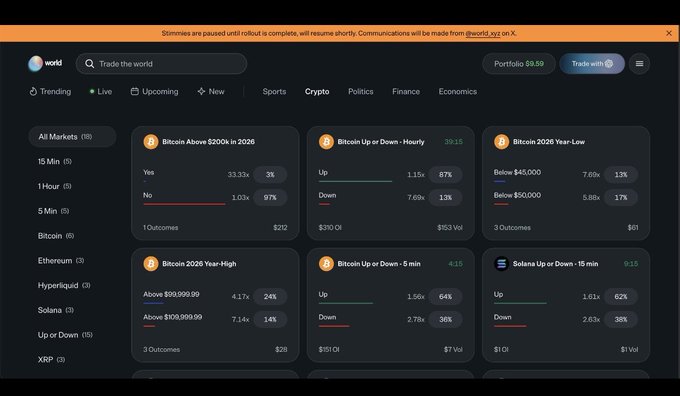Click 97% No button on Bitcoin Above $200k
The image size is (680, 396).
(270, 197)
